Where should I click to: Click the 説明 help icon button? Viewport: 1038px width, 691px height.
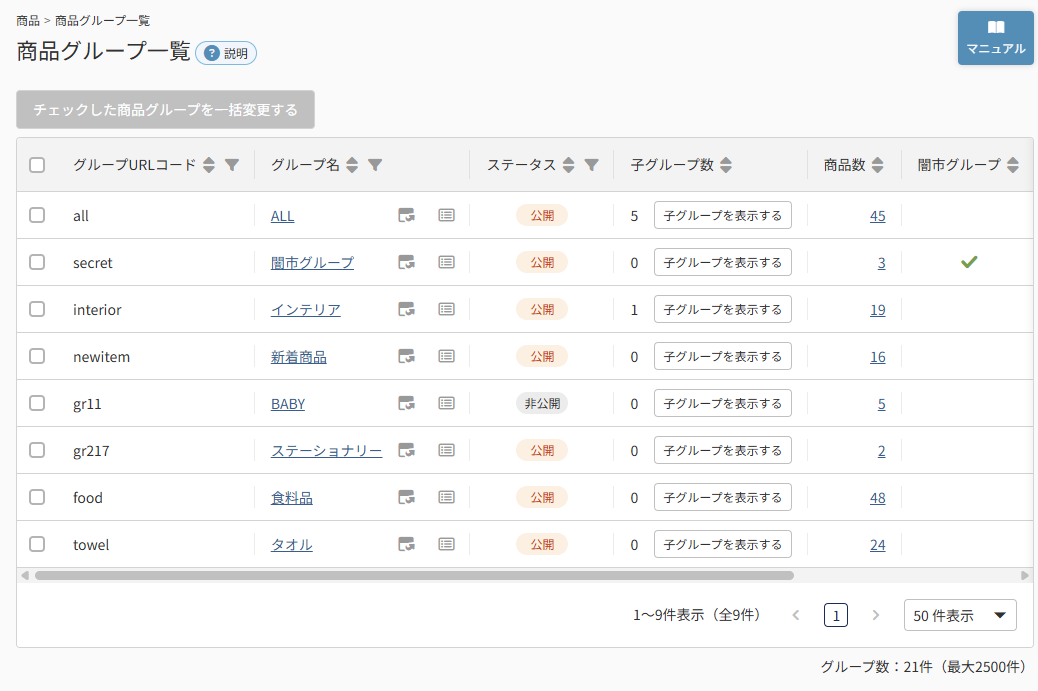226,53
